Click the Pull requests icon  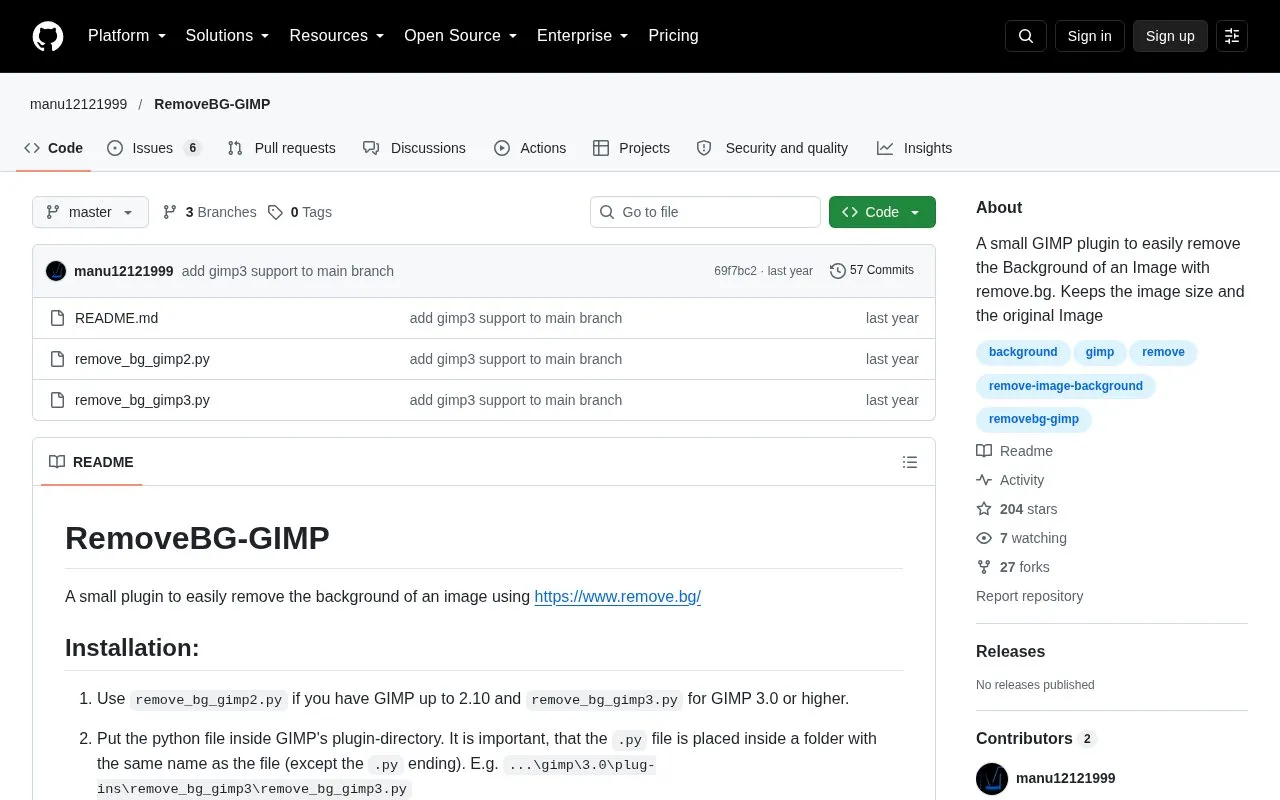tap(235, 148)
